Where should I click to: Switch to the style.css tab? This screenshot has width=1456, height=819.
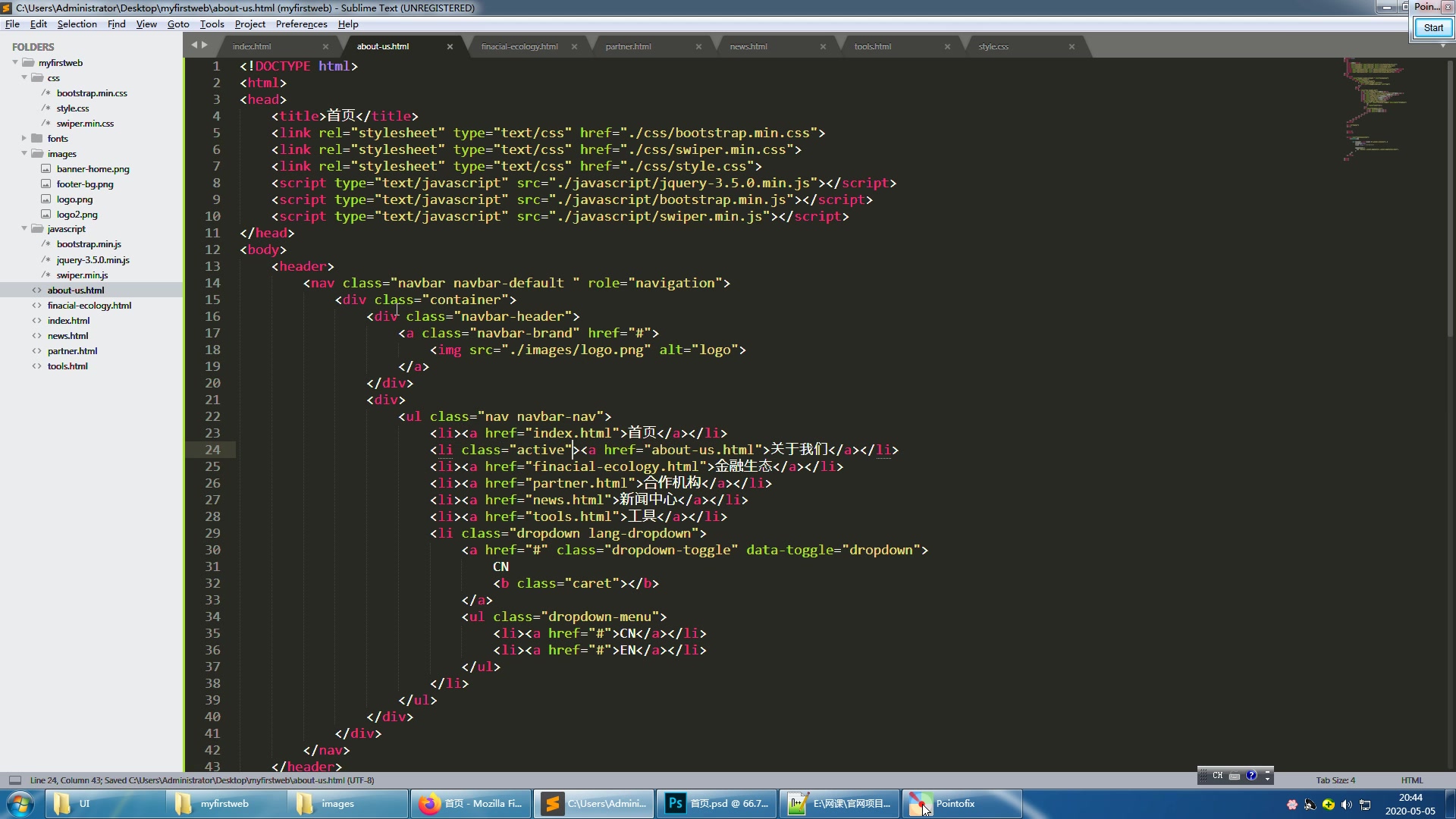pos(993,46)
